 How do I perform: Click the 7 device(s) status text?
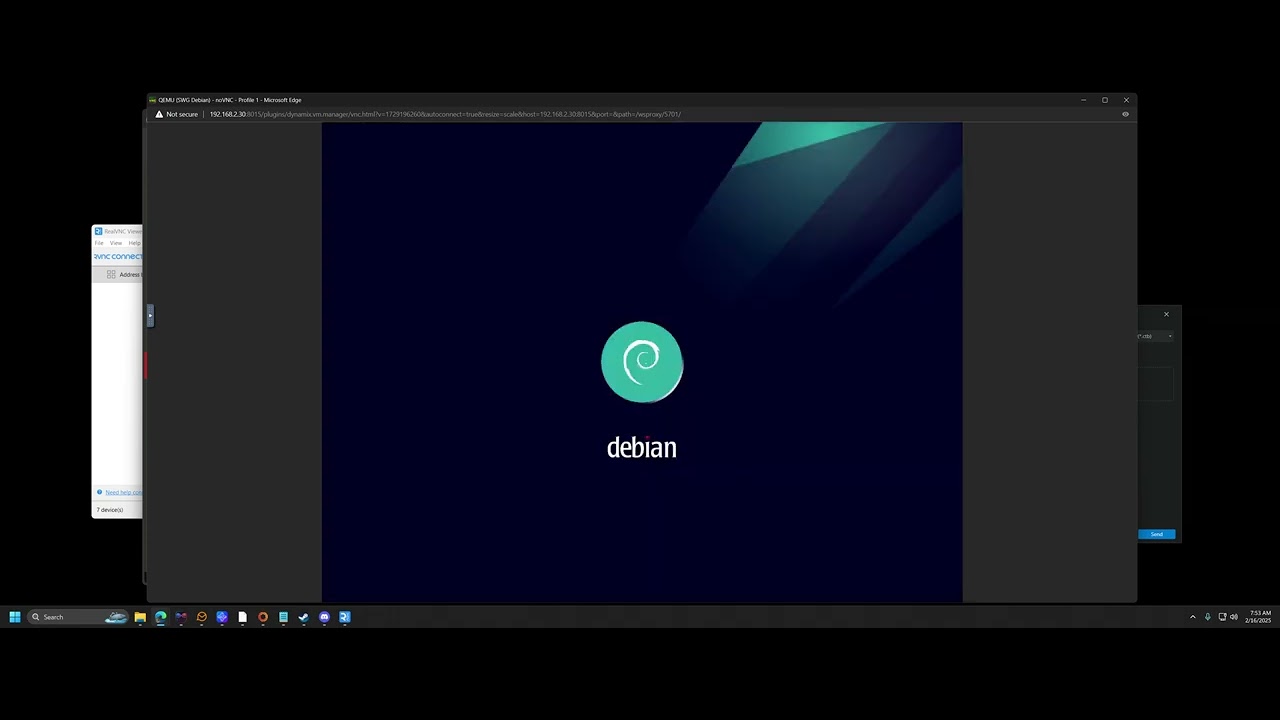(110, 510)
